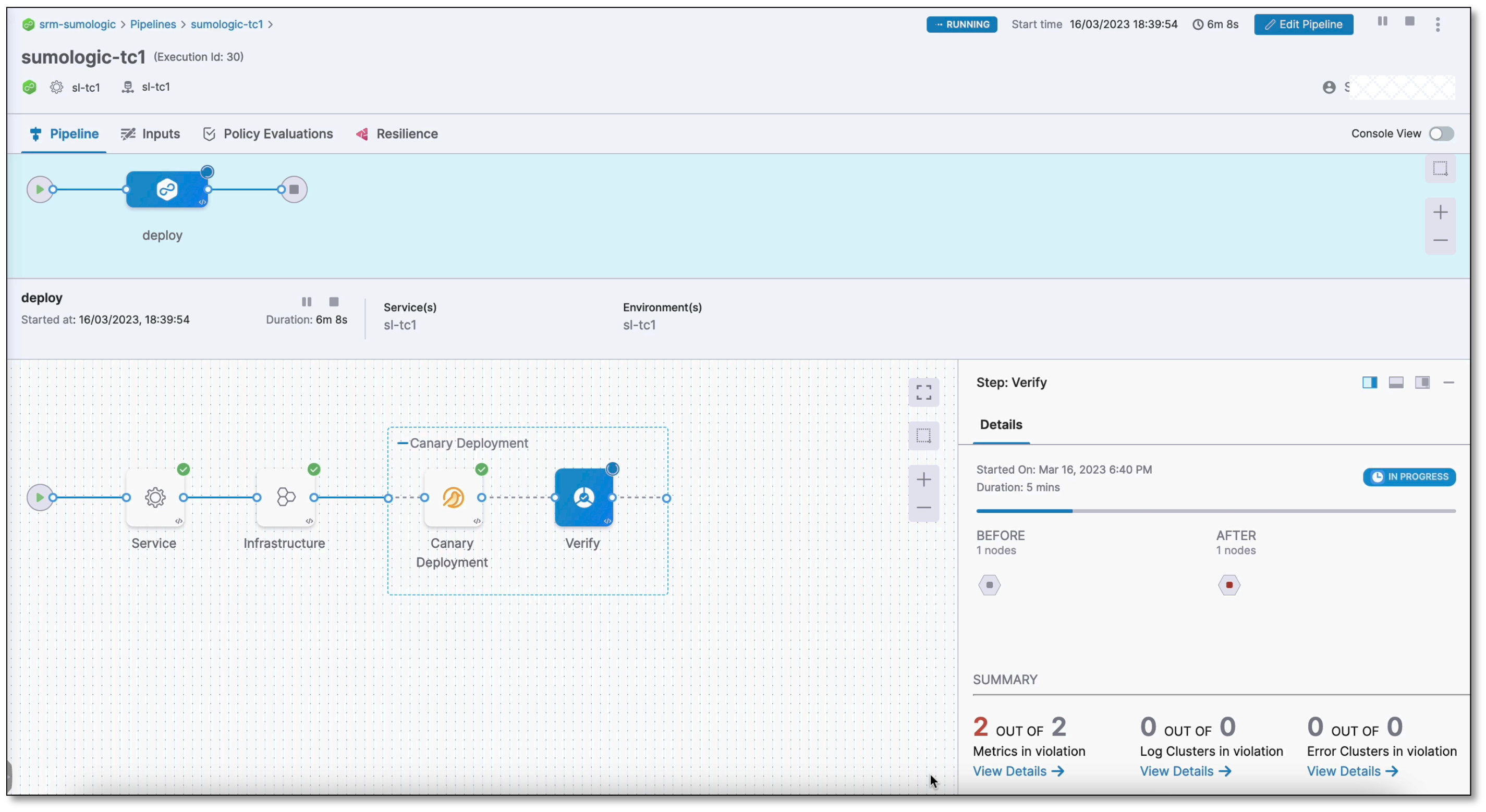
Task: Pause the deploy stage
Action: [307, 302]
